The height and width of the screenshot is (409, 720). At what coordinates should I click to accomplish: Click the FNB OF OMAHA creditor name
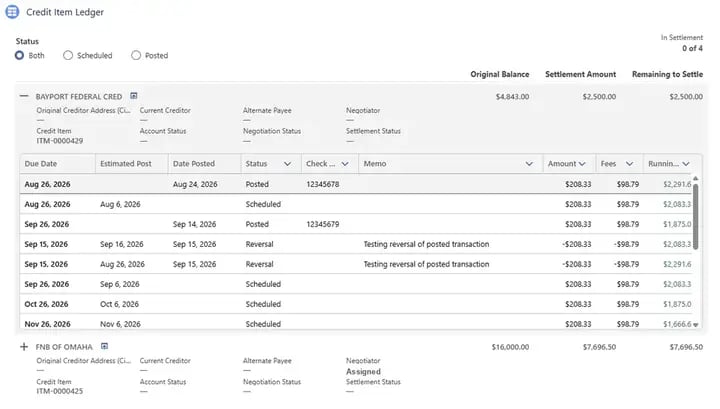pos(64,347)
